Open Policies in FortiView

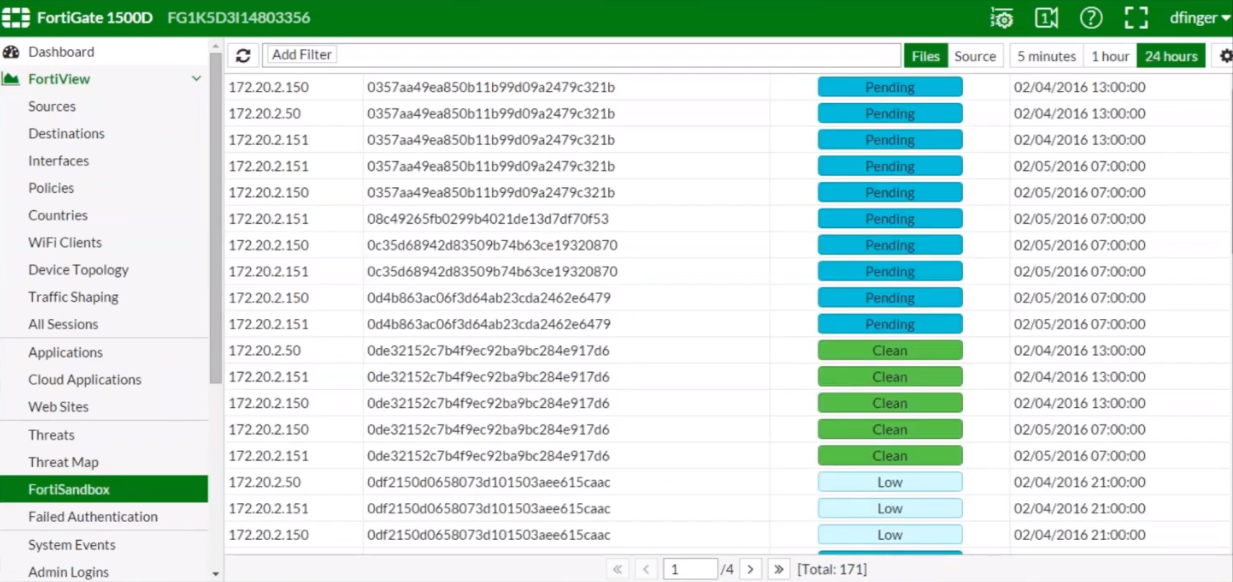click(51, 188)
